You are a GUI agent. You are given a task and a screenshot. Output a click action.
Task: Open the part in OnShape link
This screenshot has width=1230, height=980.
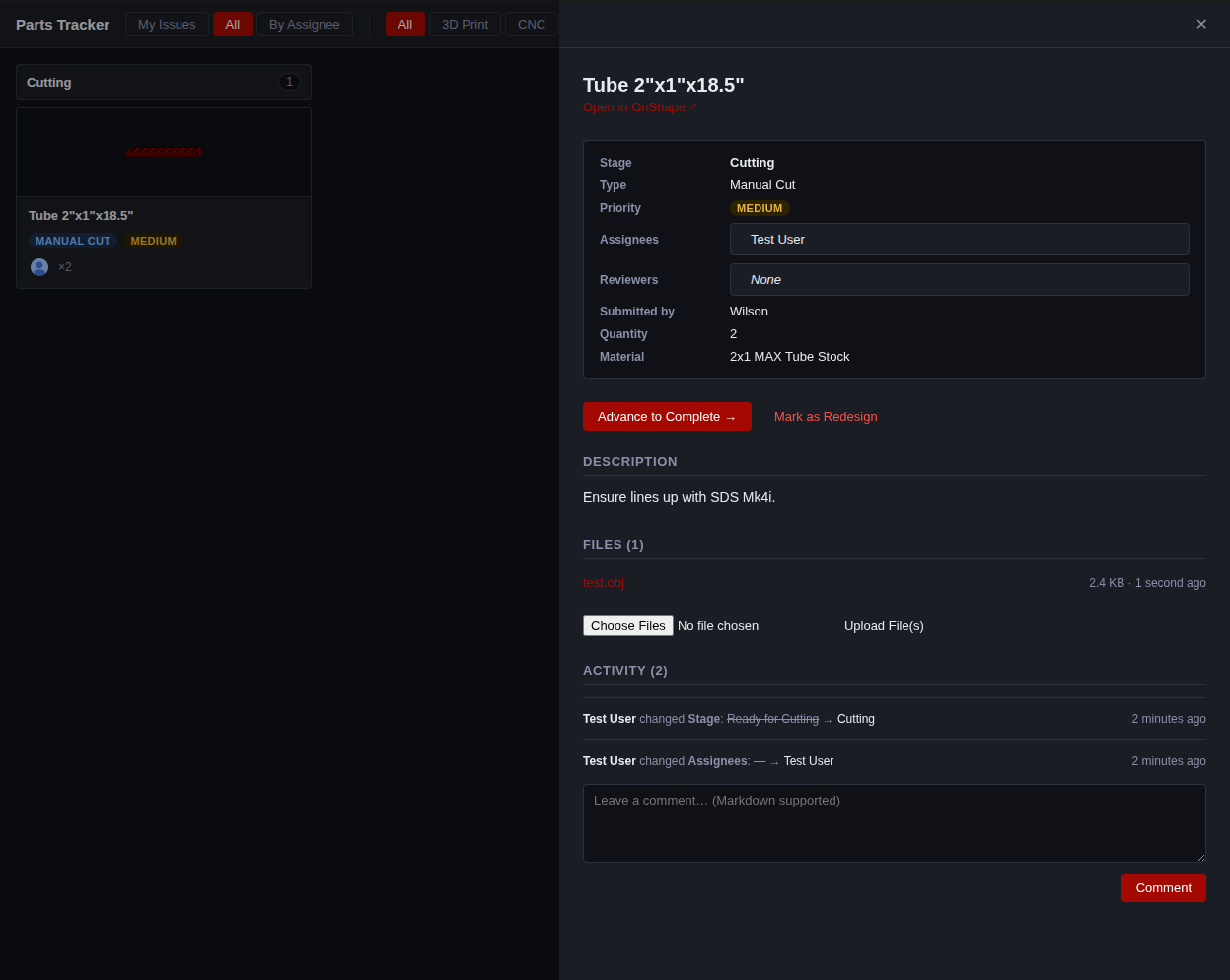(640, 107)
